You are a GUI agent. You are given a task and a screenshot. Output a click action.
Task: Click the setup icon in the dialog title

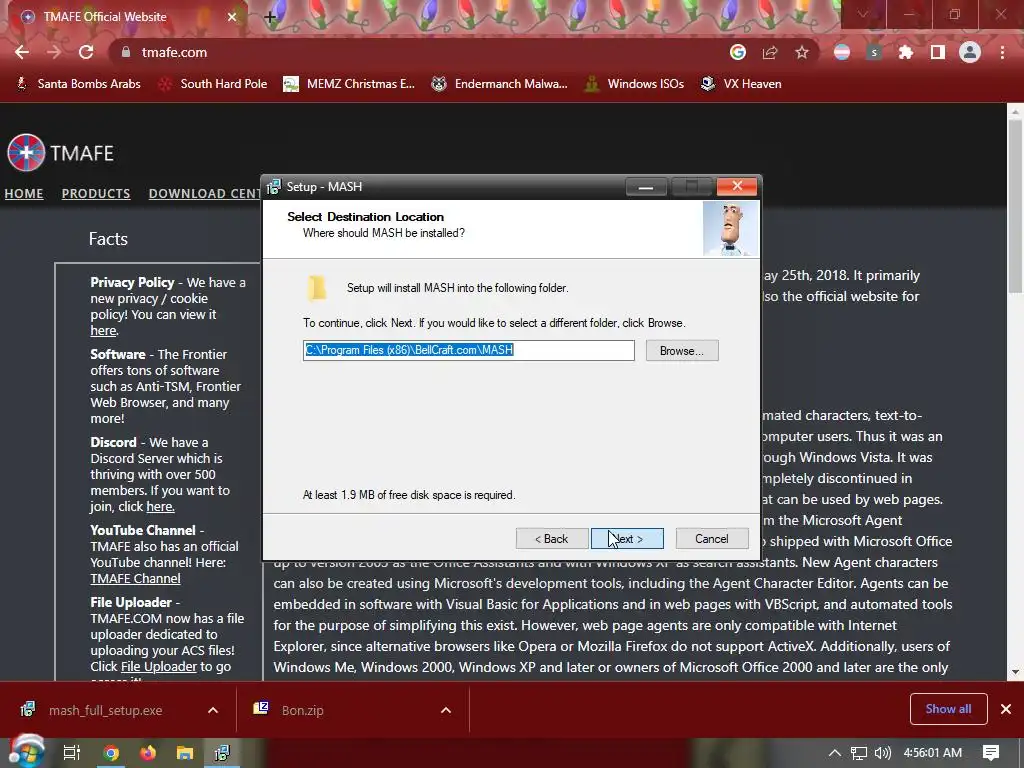click(274, 187)
